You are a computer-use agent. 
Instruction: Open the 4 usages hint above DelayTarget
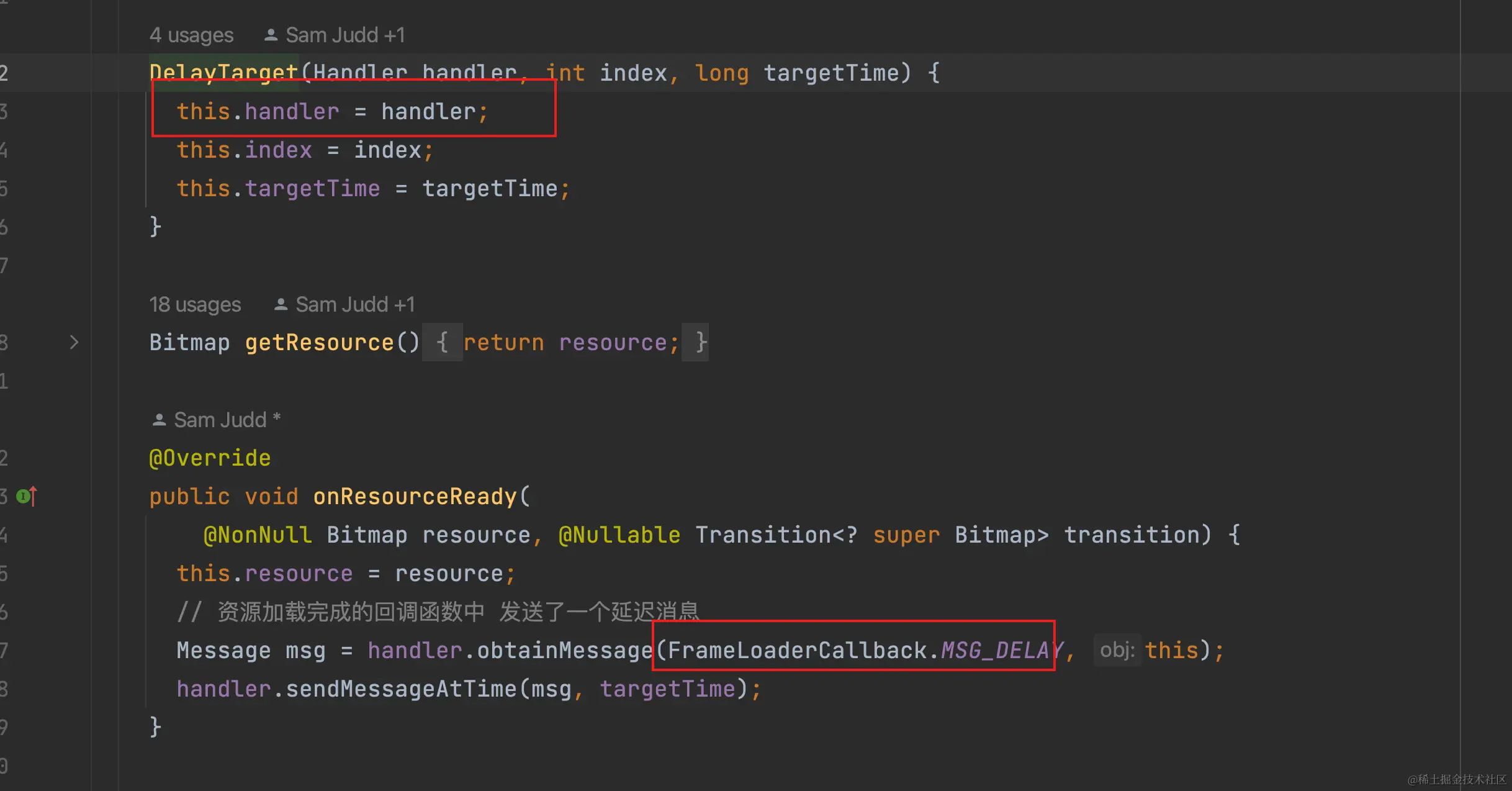[191, 35]
